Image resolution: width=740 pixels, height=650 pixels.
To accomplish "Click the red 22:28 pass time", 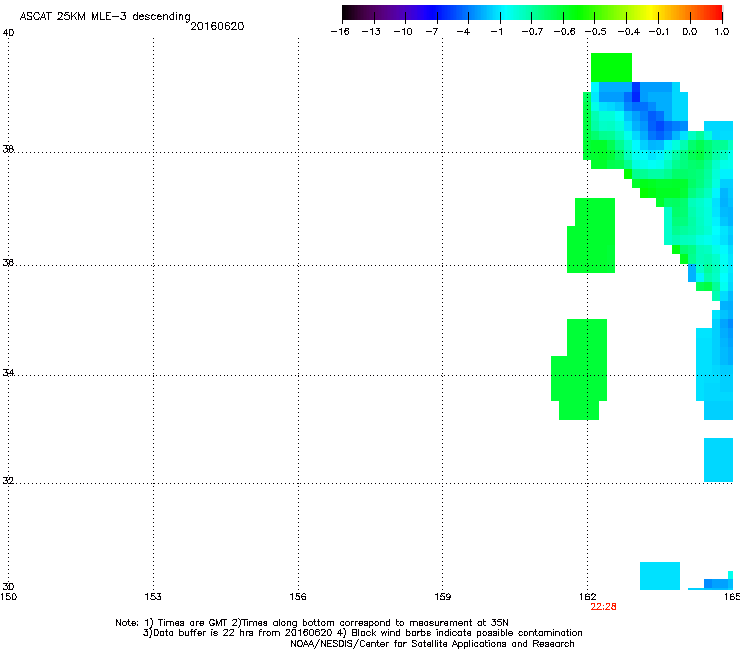I will click(x=603, y=607).
